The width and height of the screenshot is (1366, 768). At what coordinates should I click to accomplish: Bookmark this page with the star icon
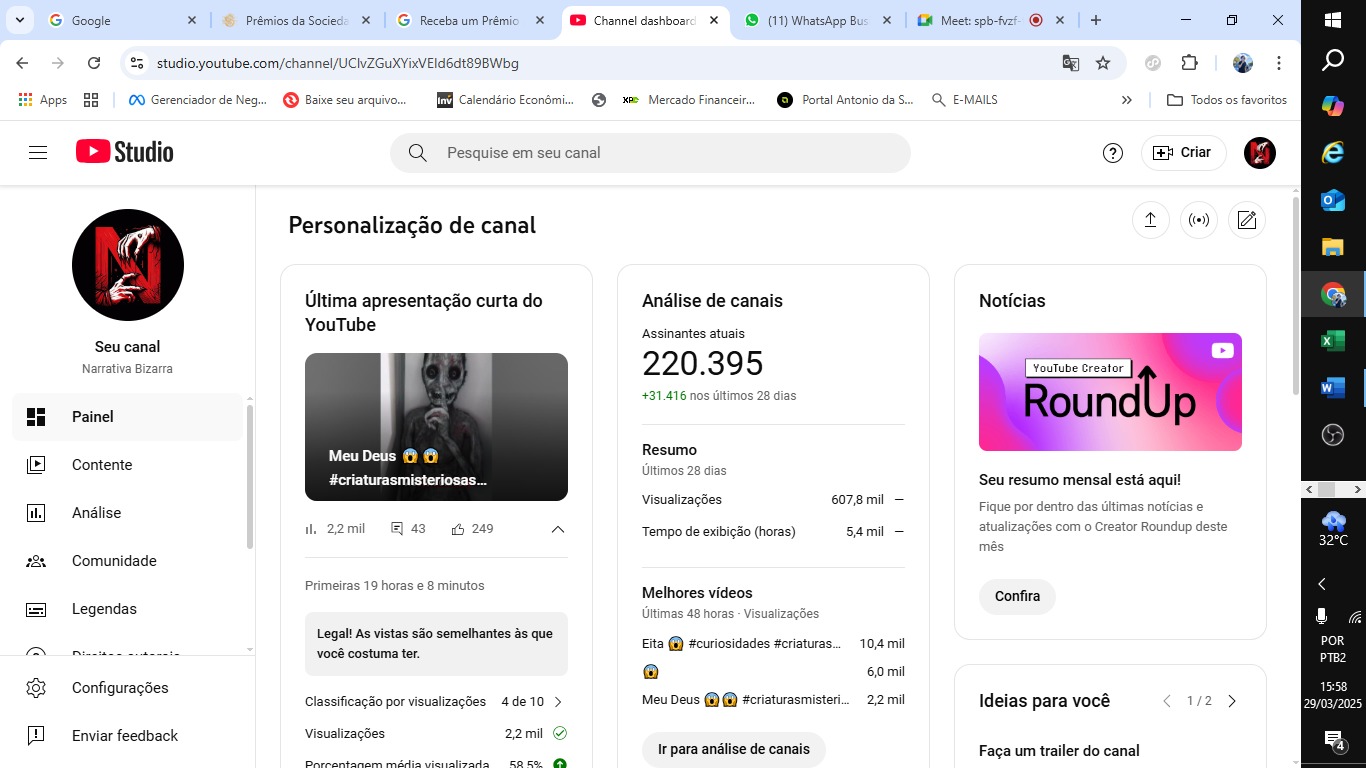coord(1103,63)
